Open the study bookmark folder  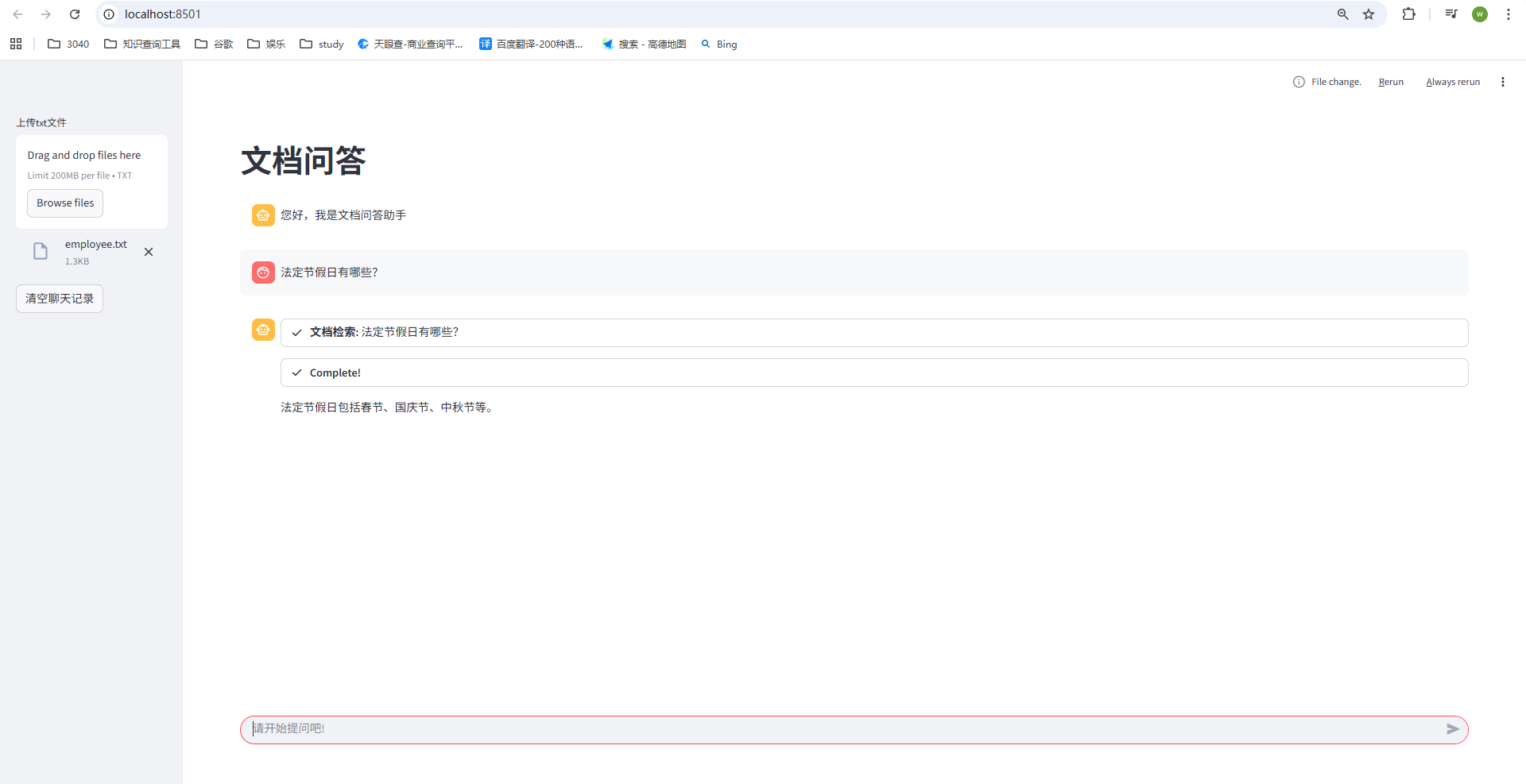[x=322, y=44]
